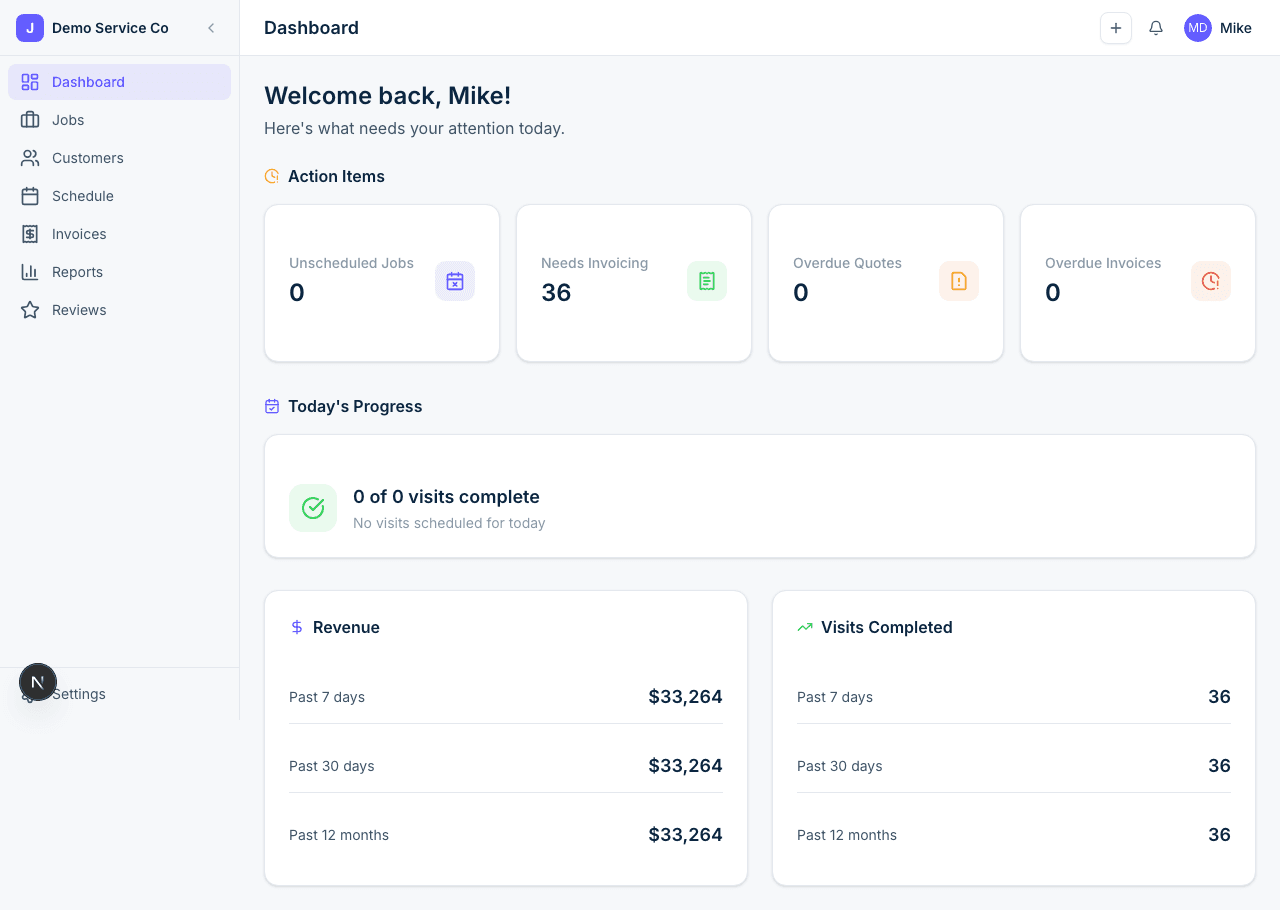This screenshot has height=910, width=1280.
Task: Click the Visits Completed card title
Action: click(x=887, y=627)
